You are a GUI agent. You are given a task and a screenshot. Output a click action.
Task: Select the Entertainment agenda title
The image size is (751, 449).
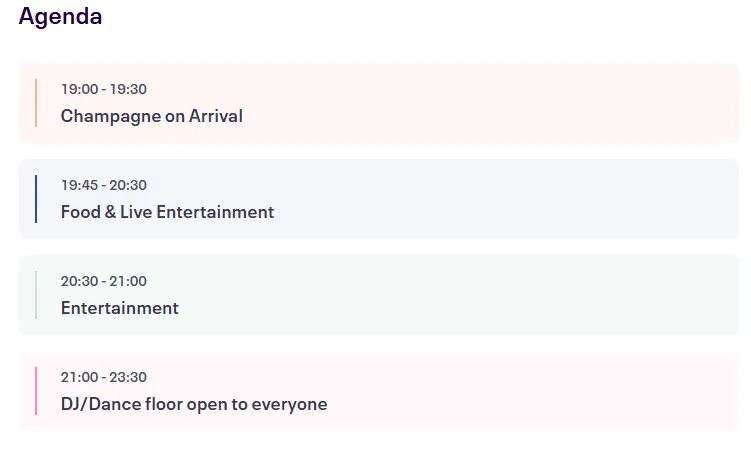pos(119,308)
